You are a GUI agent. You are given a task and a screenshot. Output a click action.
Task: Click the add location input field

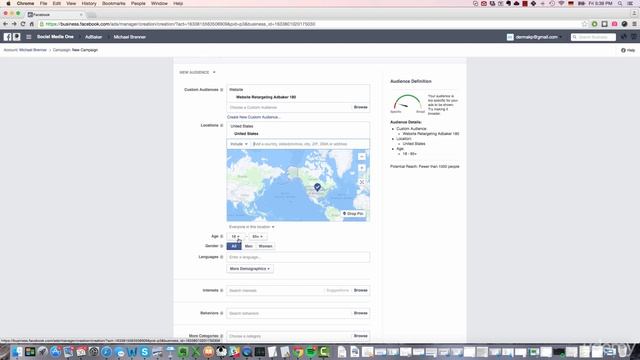click(x=310, y=144)
